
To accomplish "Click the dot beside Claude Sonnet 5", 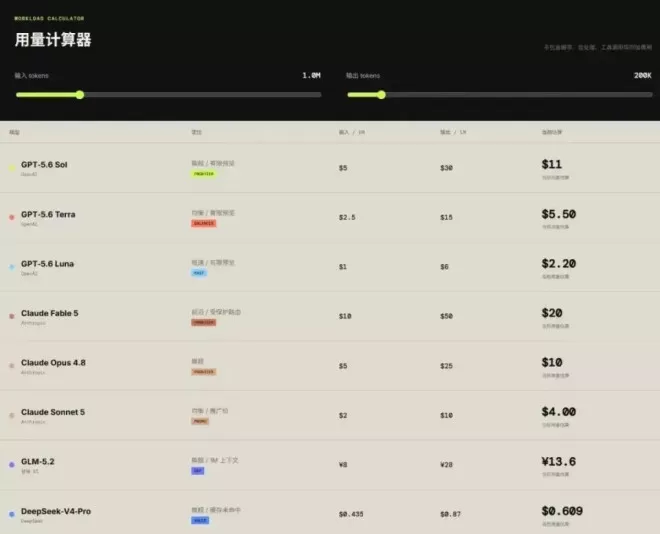I will pos(12,415).
